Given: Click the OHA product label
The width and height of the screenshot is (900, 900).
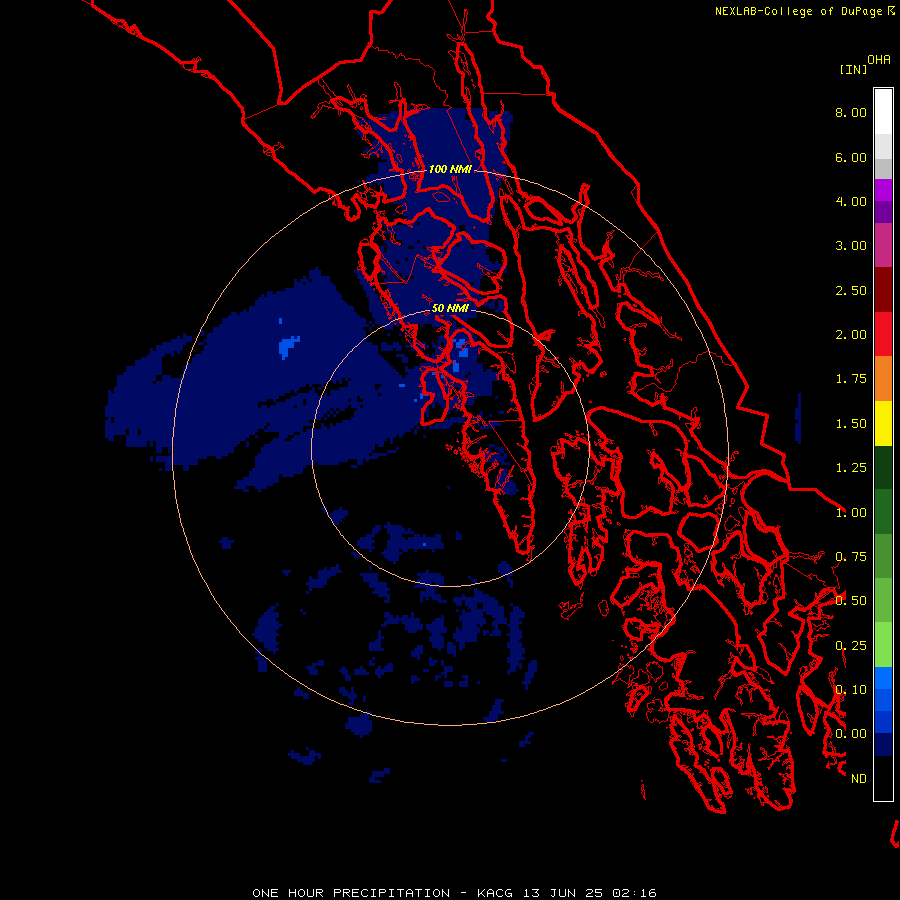Looking at the screenshot, I should click(x=879, y=60).
